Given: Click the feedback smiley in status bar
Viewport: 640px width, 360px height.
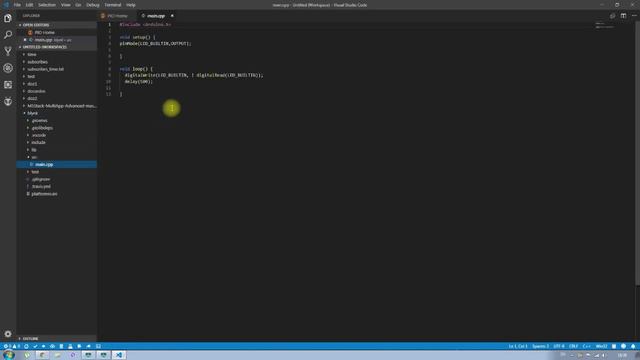Looking at the screenshot, I should pos(623,346).
